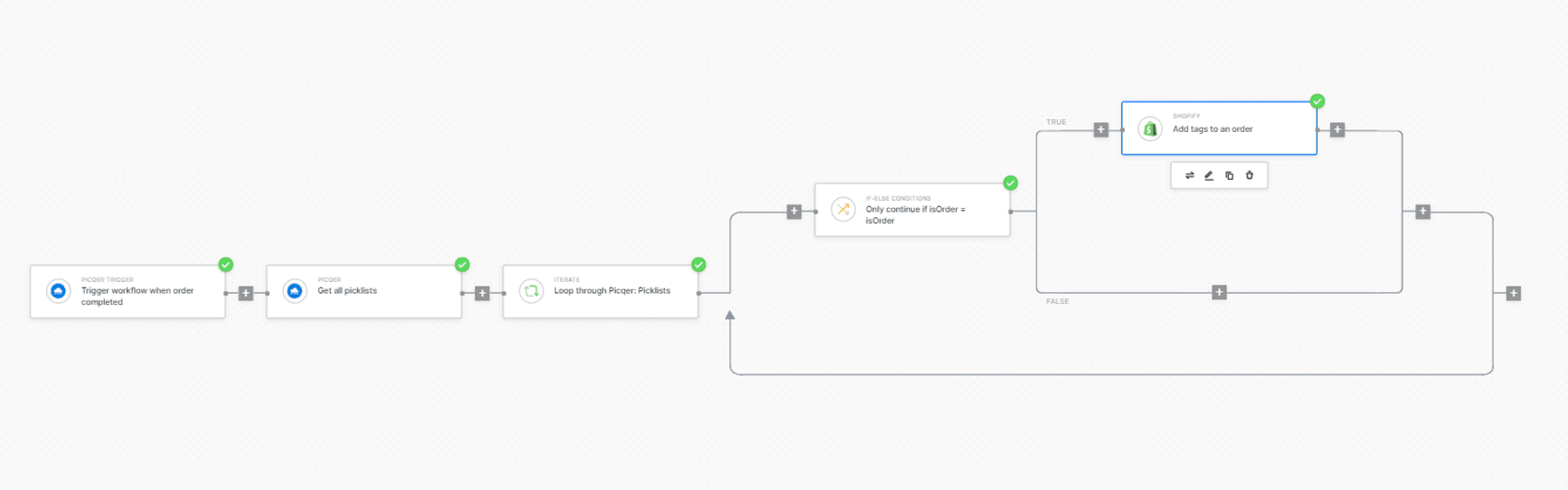The width and height of the screenshot is (1568, 490).
Task: Click the 'ITERATE' label text
Action: 567,280
